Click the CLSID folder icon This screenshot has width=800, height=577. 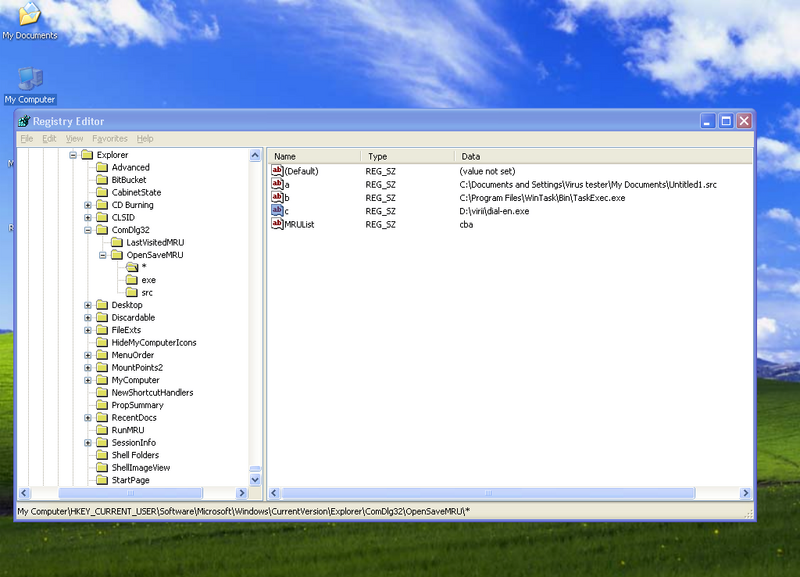(x=102, y=217)
